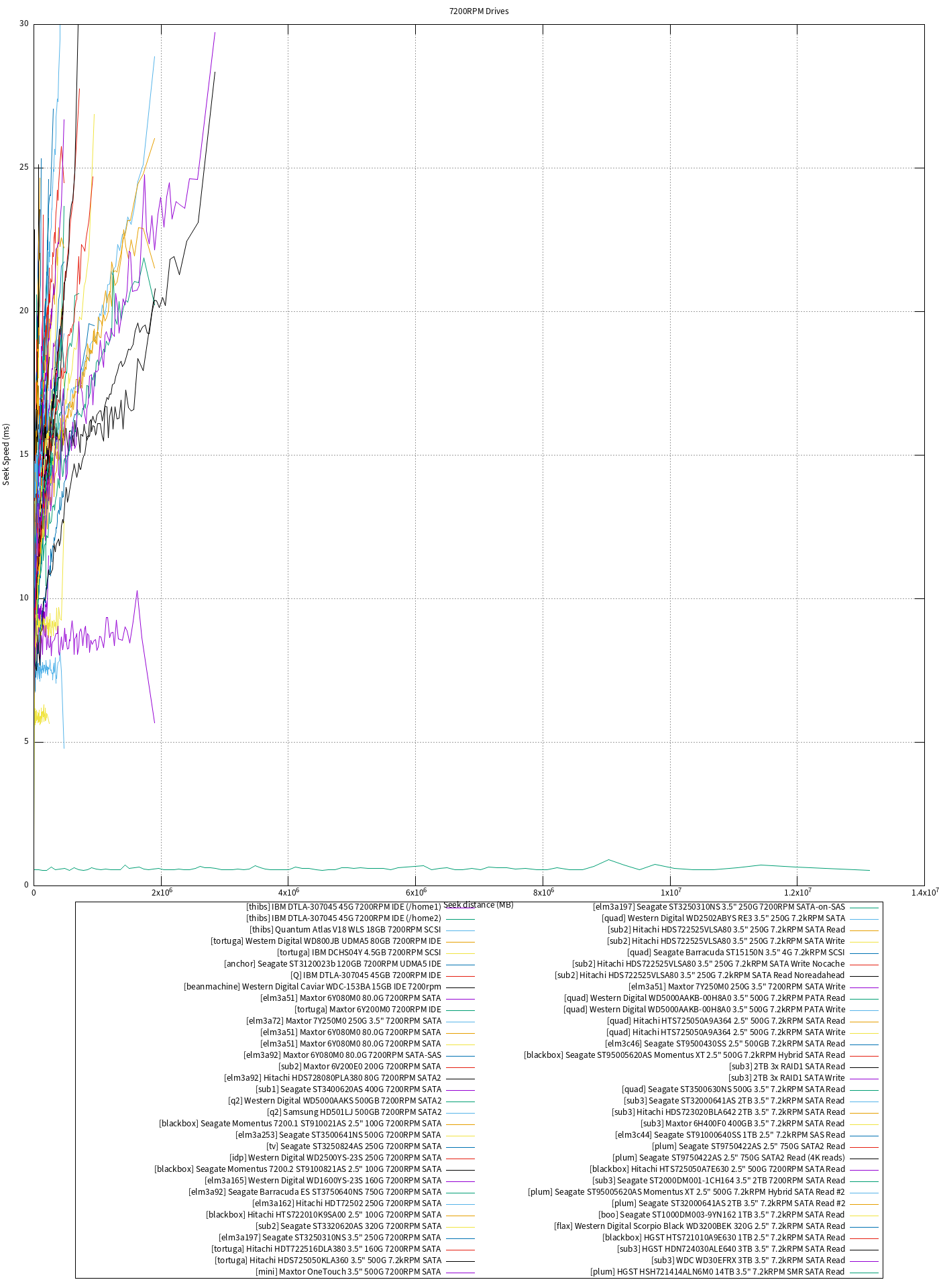Viewport: 939px width, 1288px height.
Task: Select the '[quad] Seagate Barracuda ST15150N' legend entry
Action: tap(736, 953)
